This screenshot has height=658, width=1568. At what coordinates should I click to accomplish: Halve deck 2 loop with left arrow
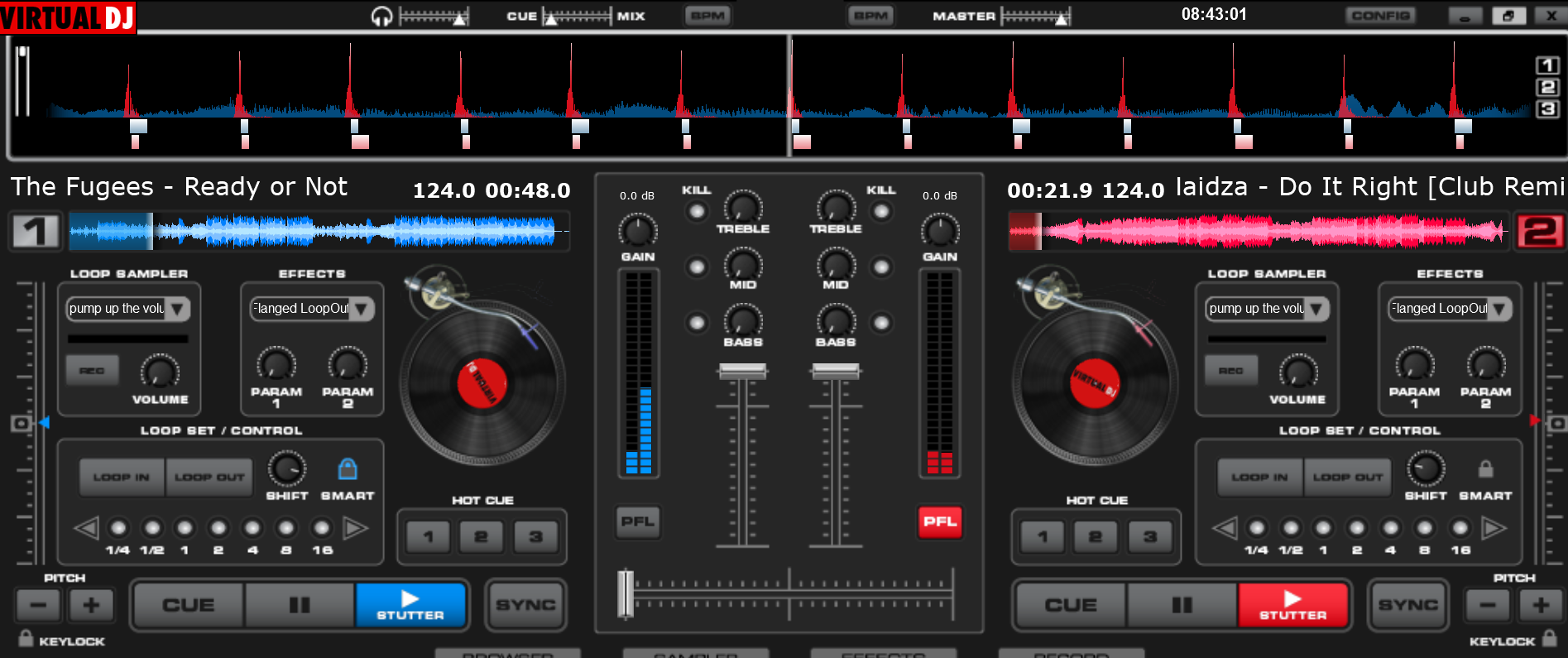(1225, 527)
